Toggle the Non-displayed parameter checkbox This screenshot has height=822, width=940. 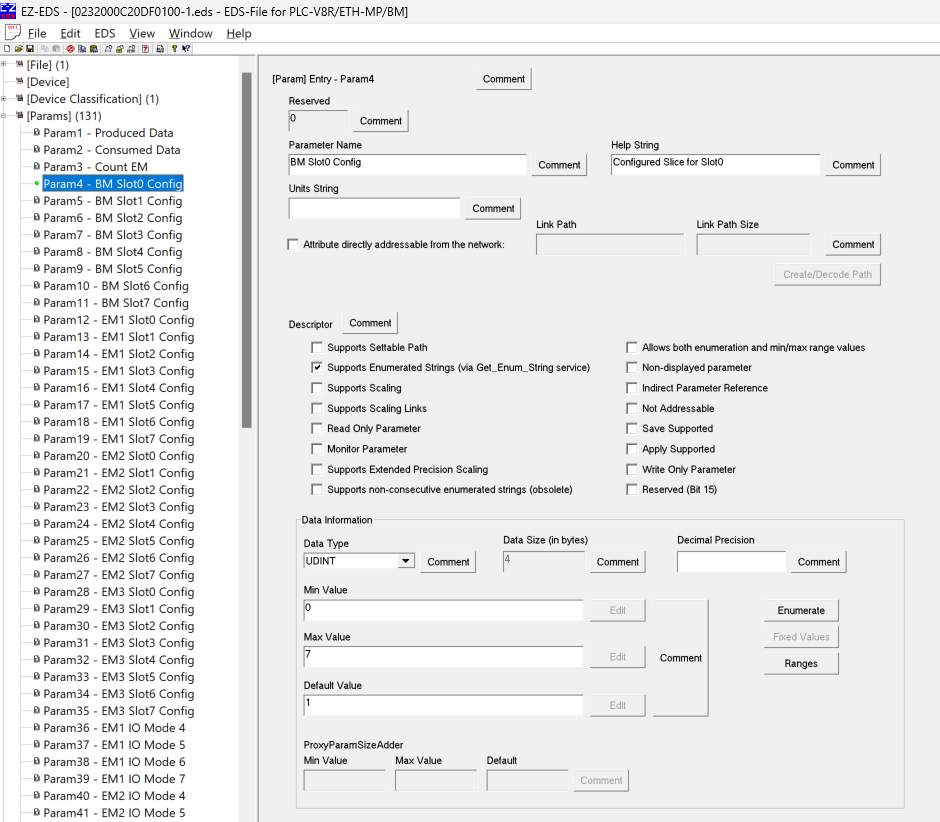click(x=631, y=368)
